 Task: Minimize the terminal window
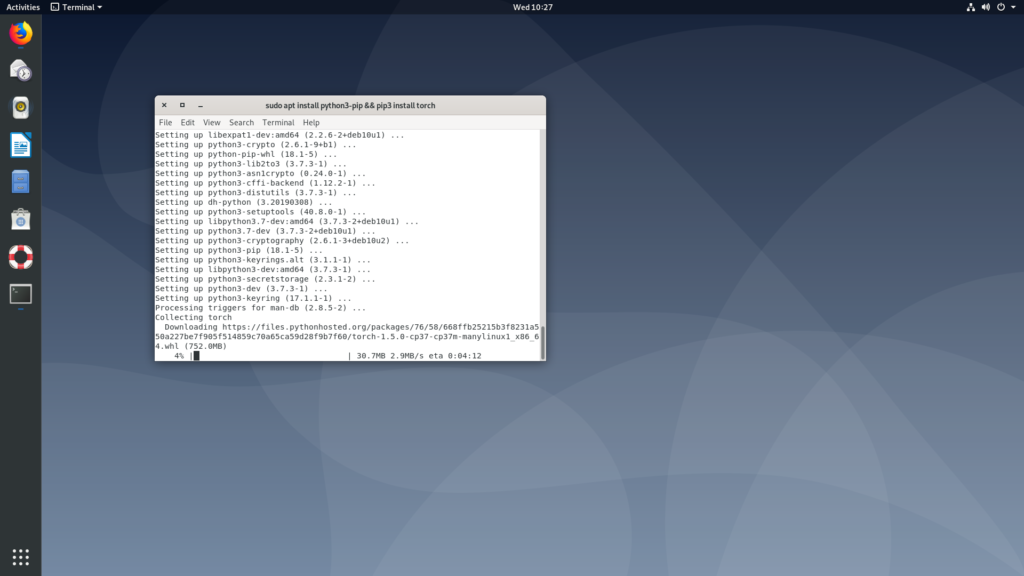(x=200, y=105)
